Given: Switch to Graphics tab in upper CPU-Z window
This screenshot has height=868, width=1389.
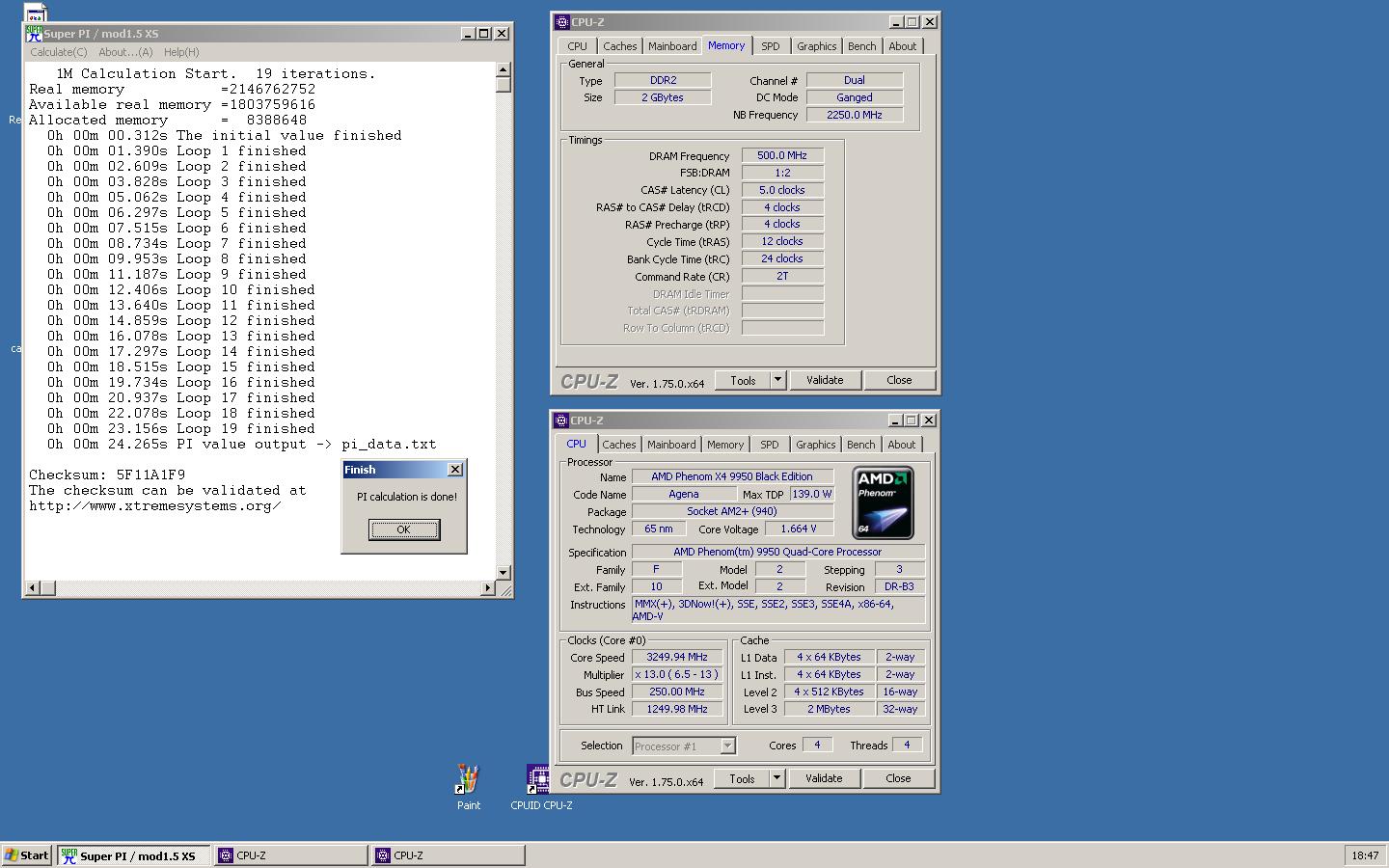Looking at the screenshot, I should 816,46.
